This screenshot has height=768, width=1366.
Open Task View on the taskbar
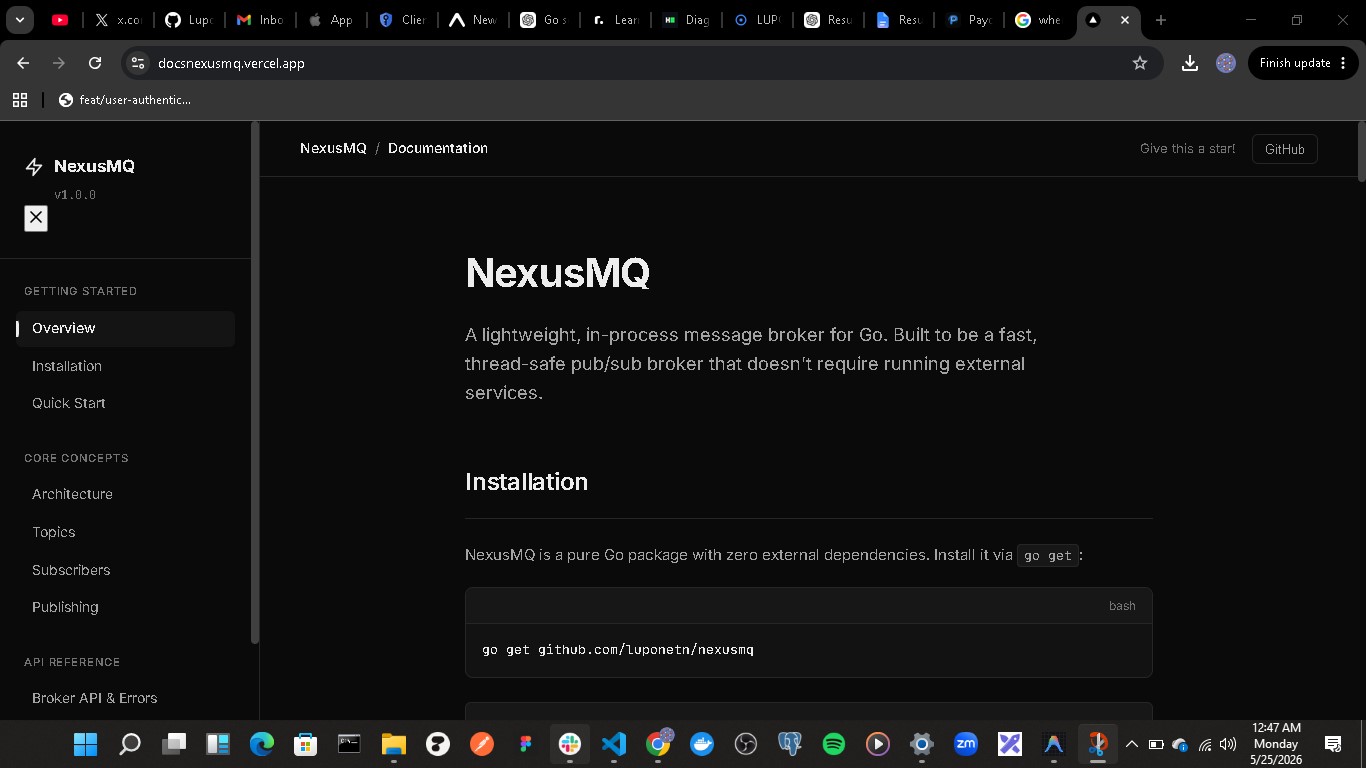174,744
